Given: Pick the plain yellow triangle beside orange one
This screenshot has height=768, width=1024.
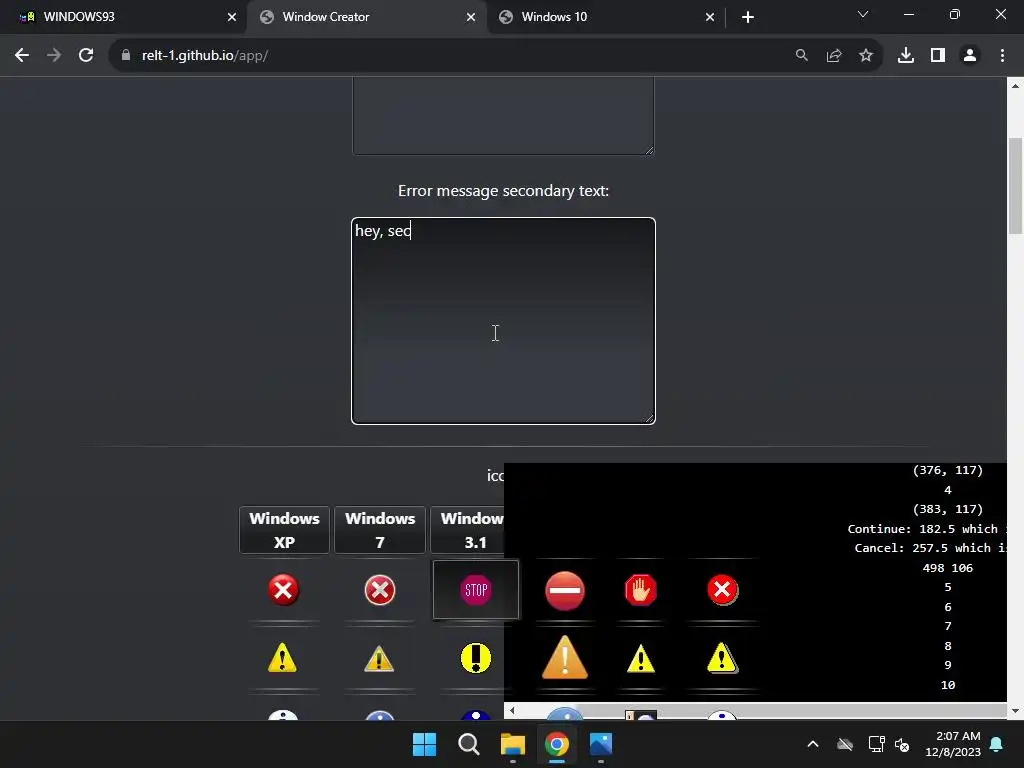Looking at the screenshot, I should pyautogui.click(x=641, y=658).
